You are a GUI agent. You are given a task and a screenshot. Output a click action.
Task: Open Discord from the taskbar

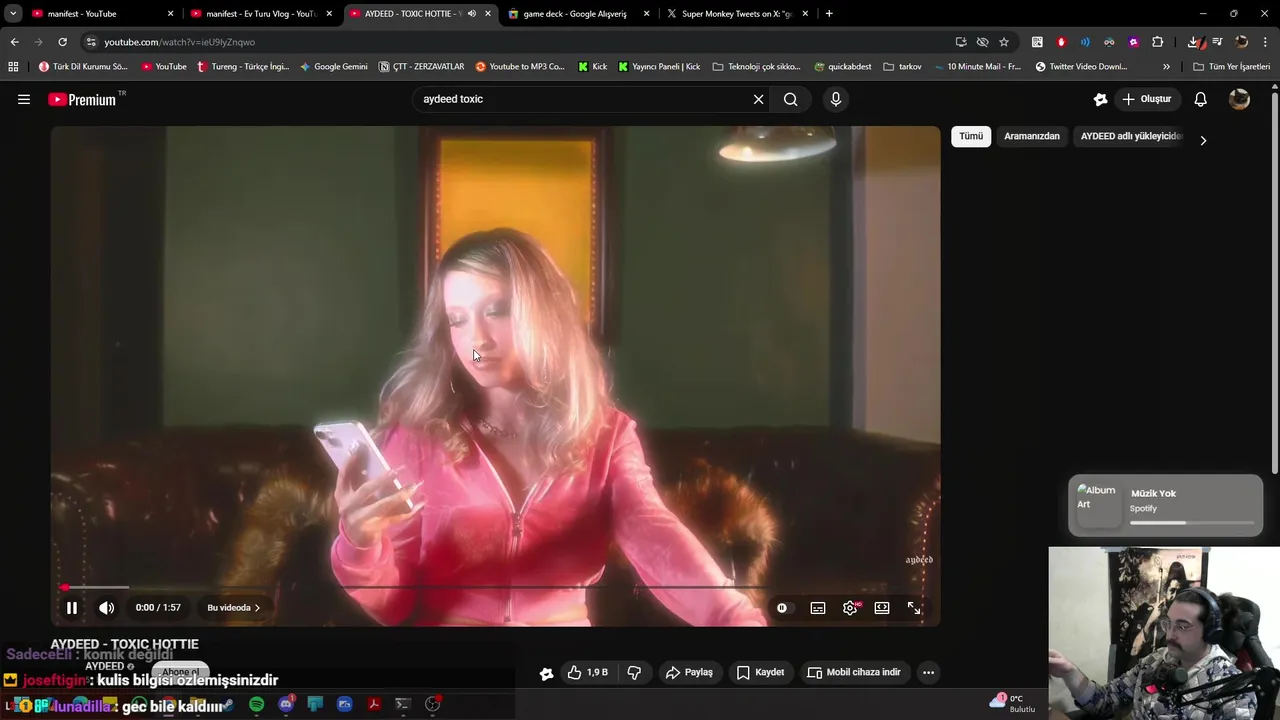(x=286, y=704)
